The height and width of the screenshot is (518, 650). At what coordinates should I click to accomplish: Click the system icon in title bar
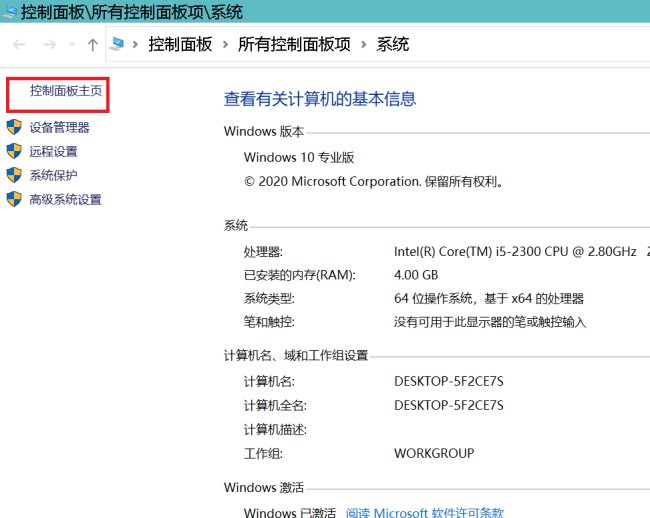coord(8,12)
